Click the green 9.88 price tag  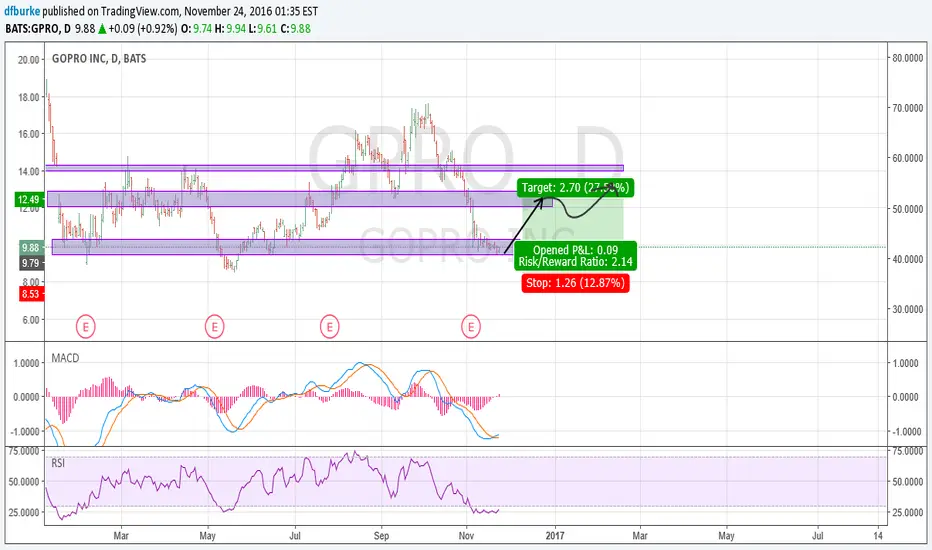pyautogui.click(x=31, y=248)
